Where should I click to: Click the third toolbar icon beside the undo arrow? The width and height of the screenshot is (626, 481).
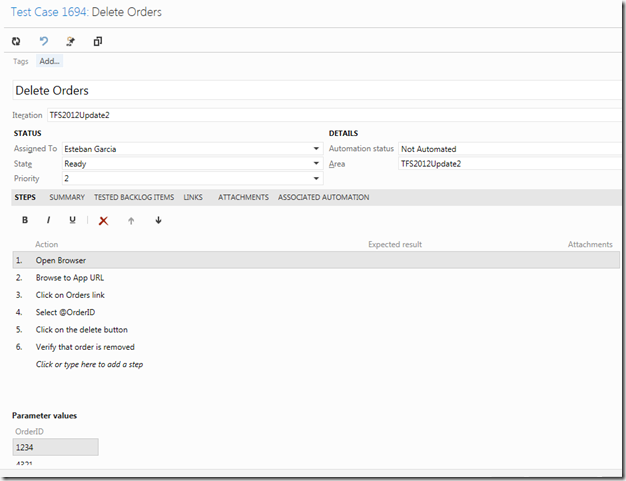coord(71,41)
